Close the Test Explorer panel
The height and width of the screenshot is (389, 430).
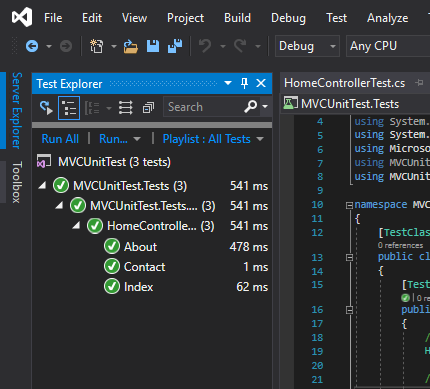(x=261, y=83)
